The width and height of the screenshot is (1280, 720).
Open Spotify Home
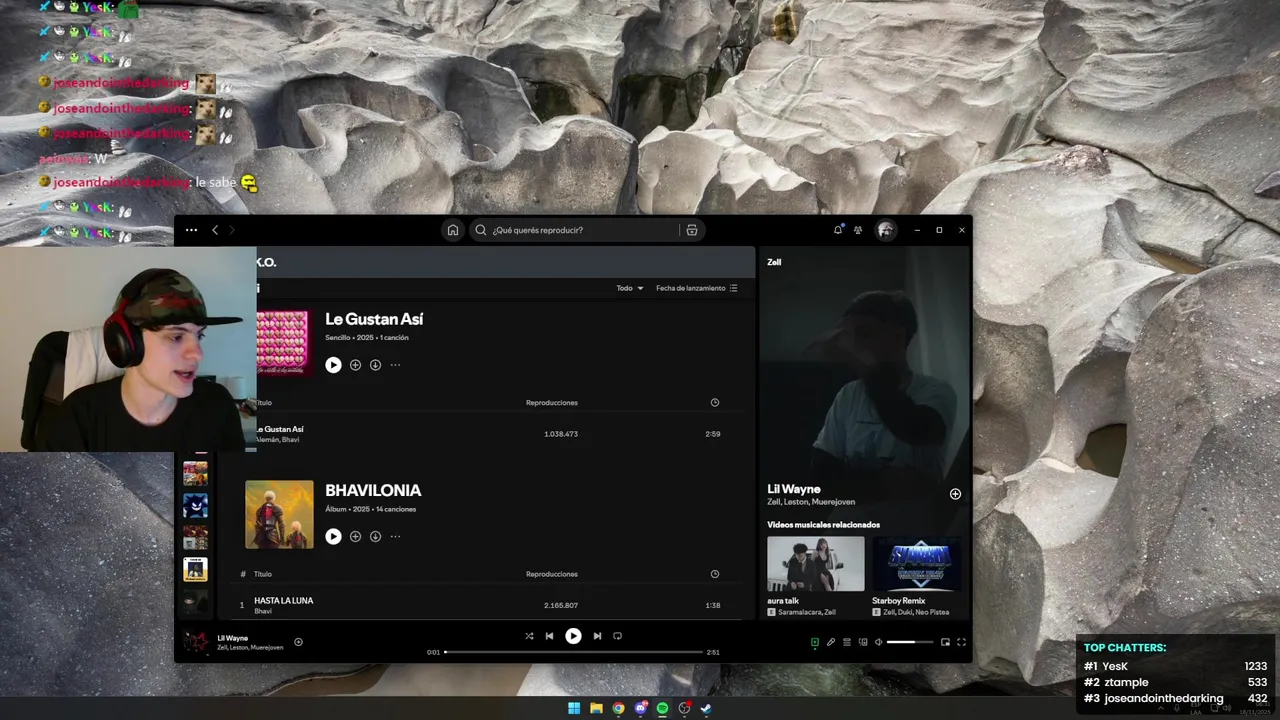(453, 230)
